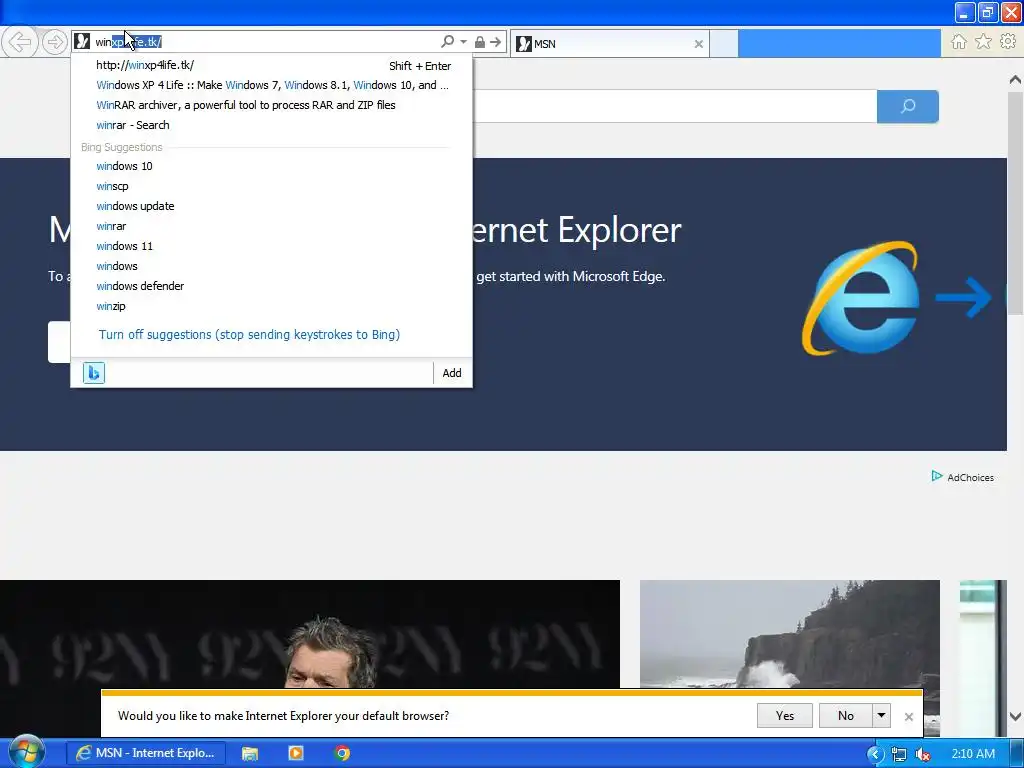Show hidden tray icons arrow
The image size is (1024, 768).
[875, 754]
